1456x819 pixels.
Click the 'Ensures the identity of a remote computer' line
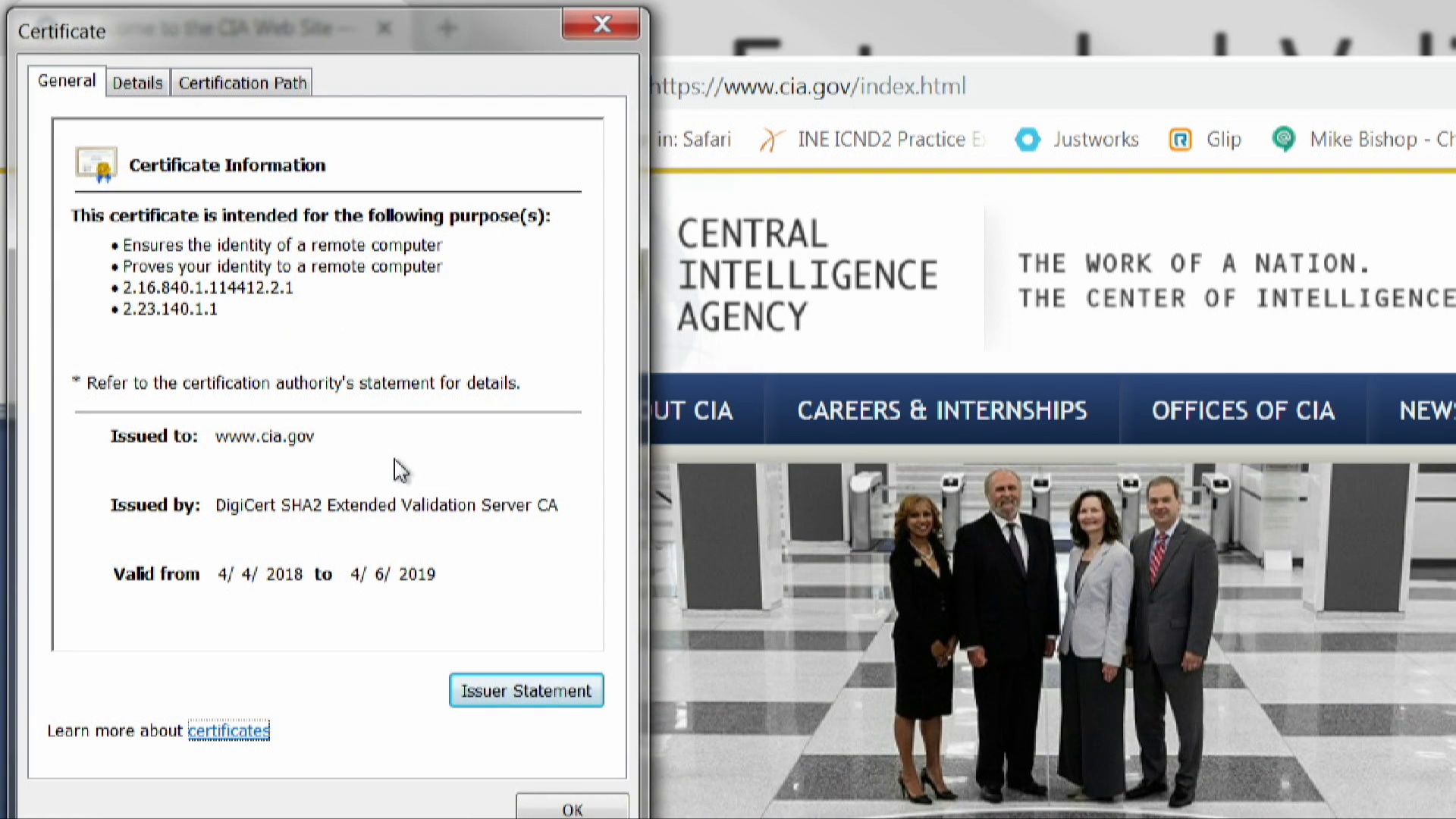pos(282,246)
